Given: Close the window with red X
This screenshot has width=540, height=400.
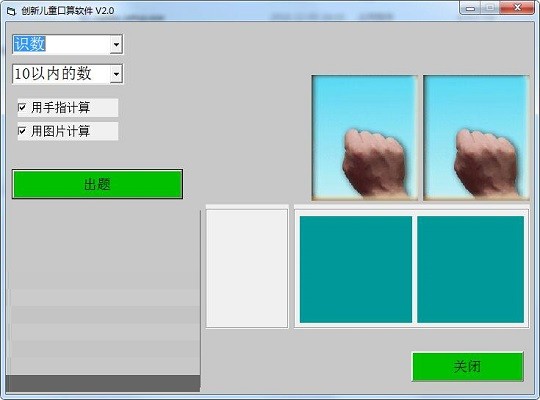Looking at the screenshot, I should pyautogui.click(x=517, y=8).
